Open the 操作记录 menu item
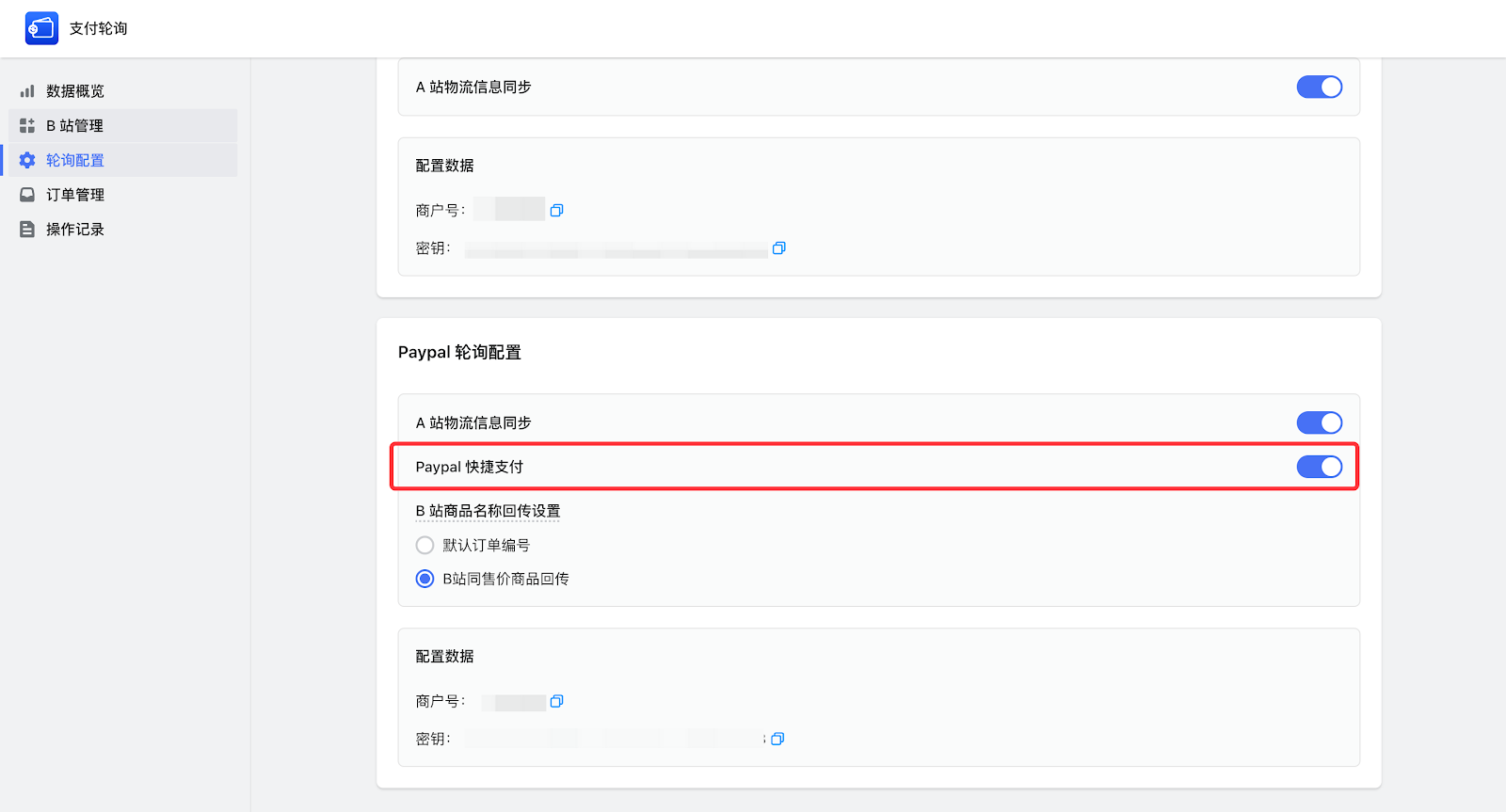The image size is (1506, 812). pyautogui.click(x=75, y=230)
